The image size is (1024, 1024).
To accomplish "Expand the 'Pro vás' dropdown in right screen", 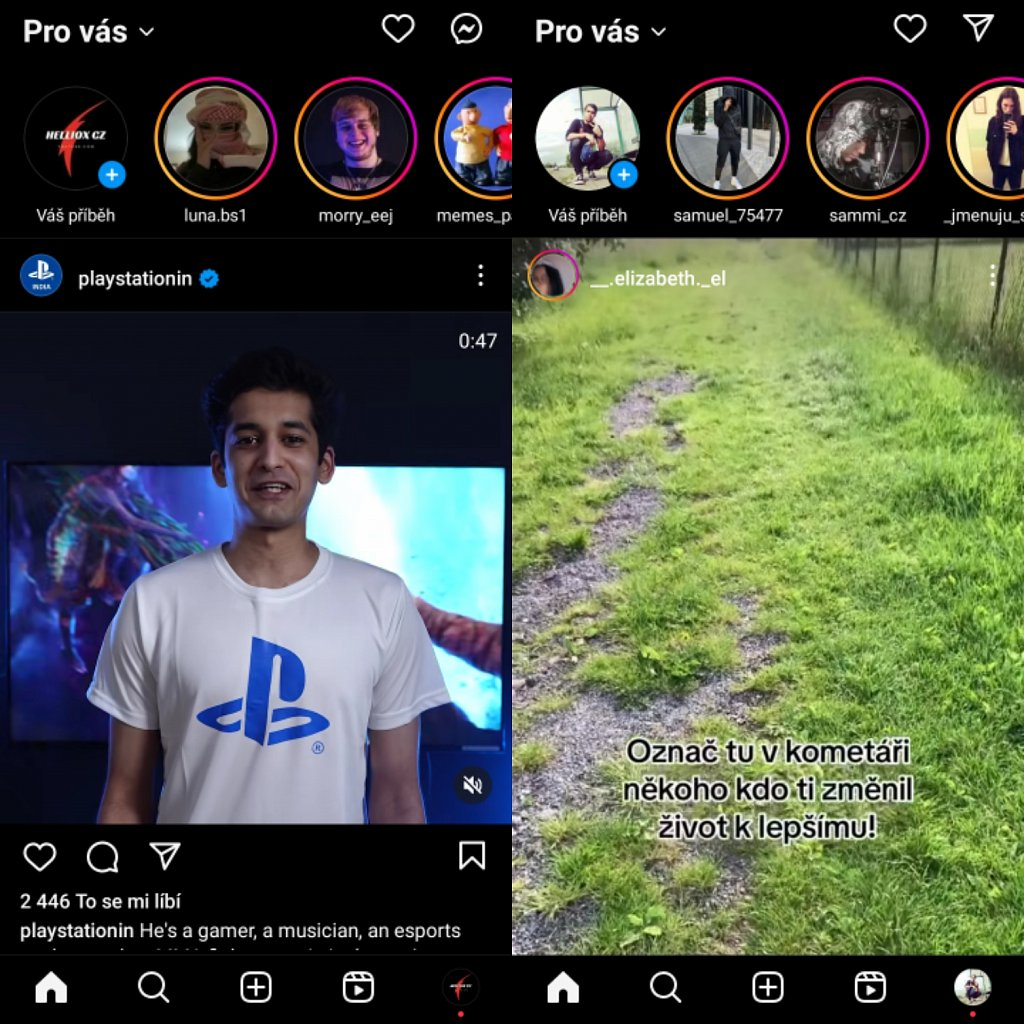I will tap(601, 31).
